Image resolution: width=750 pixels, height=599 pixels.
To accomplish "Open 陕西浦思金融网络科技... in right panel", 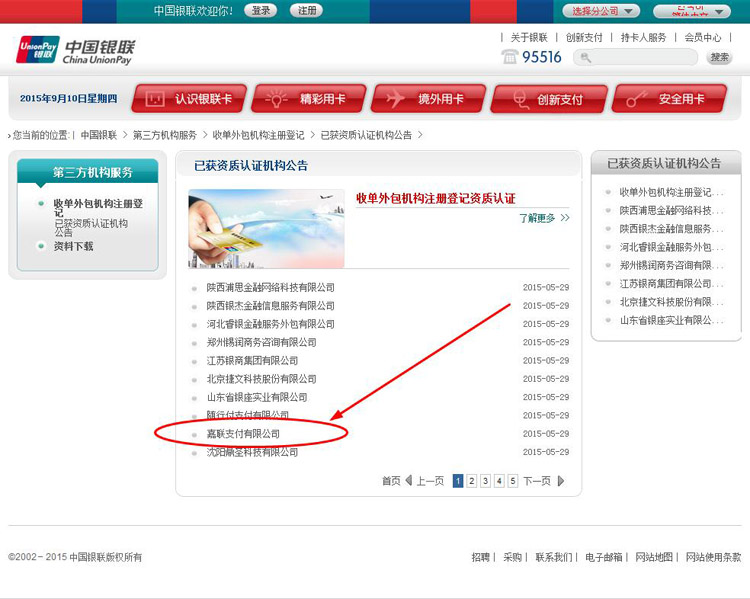I will pyautogui.click(x=671, y=211).
